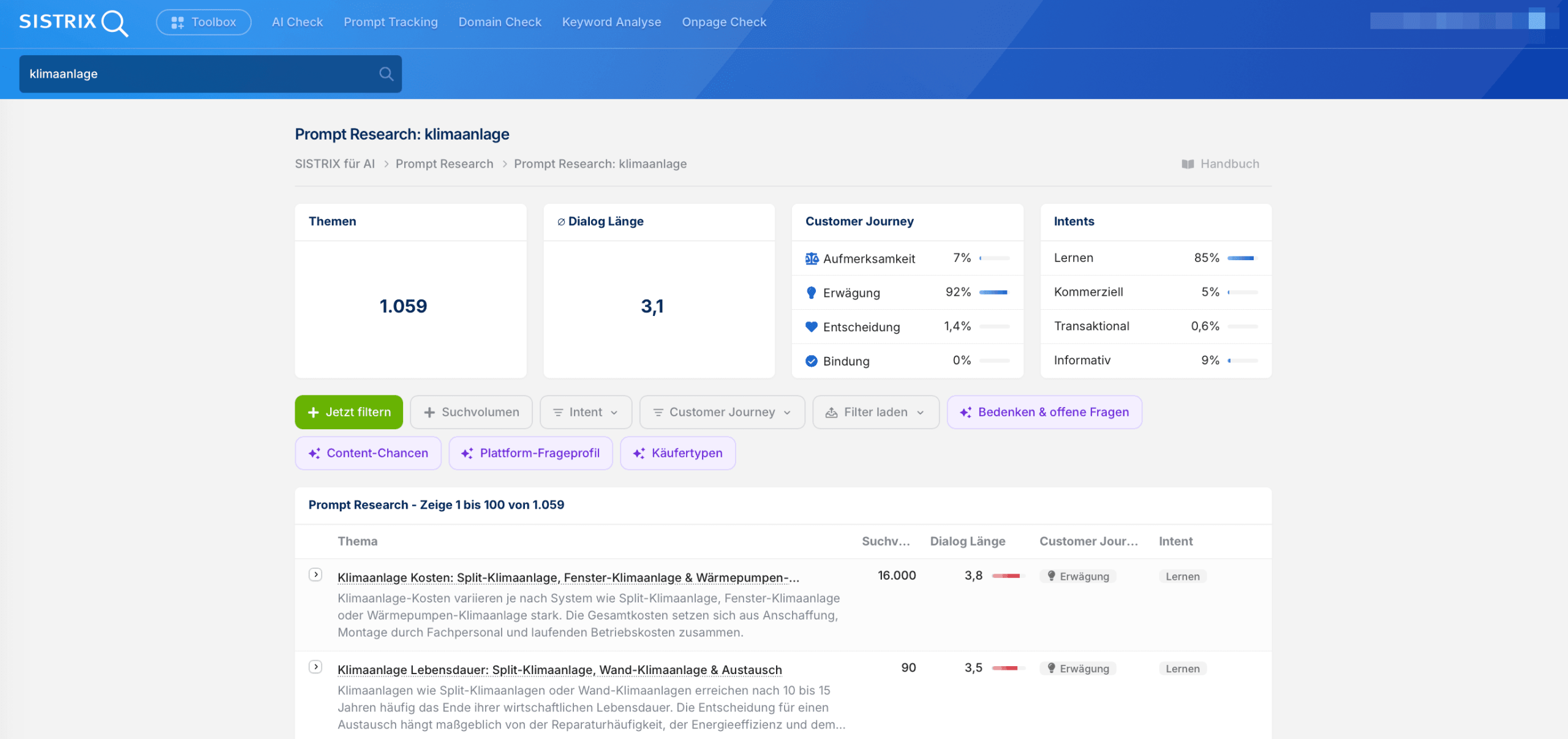Click sparkle icon on Content-Chancen
Viewport: 1568px width, 739px height.
tap(314, 453)
